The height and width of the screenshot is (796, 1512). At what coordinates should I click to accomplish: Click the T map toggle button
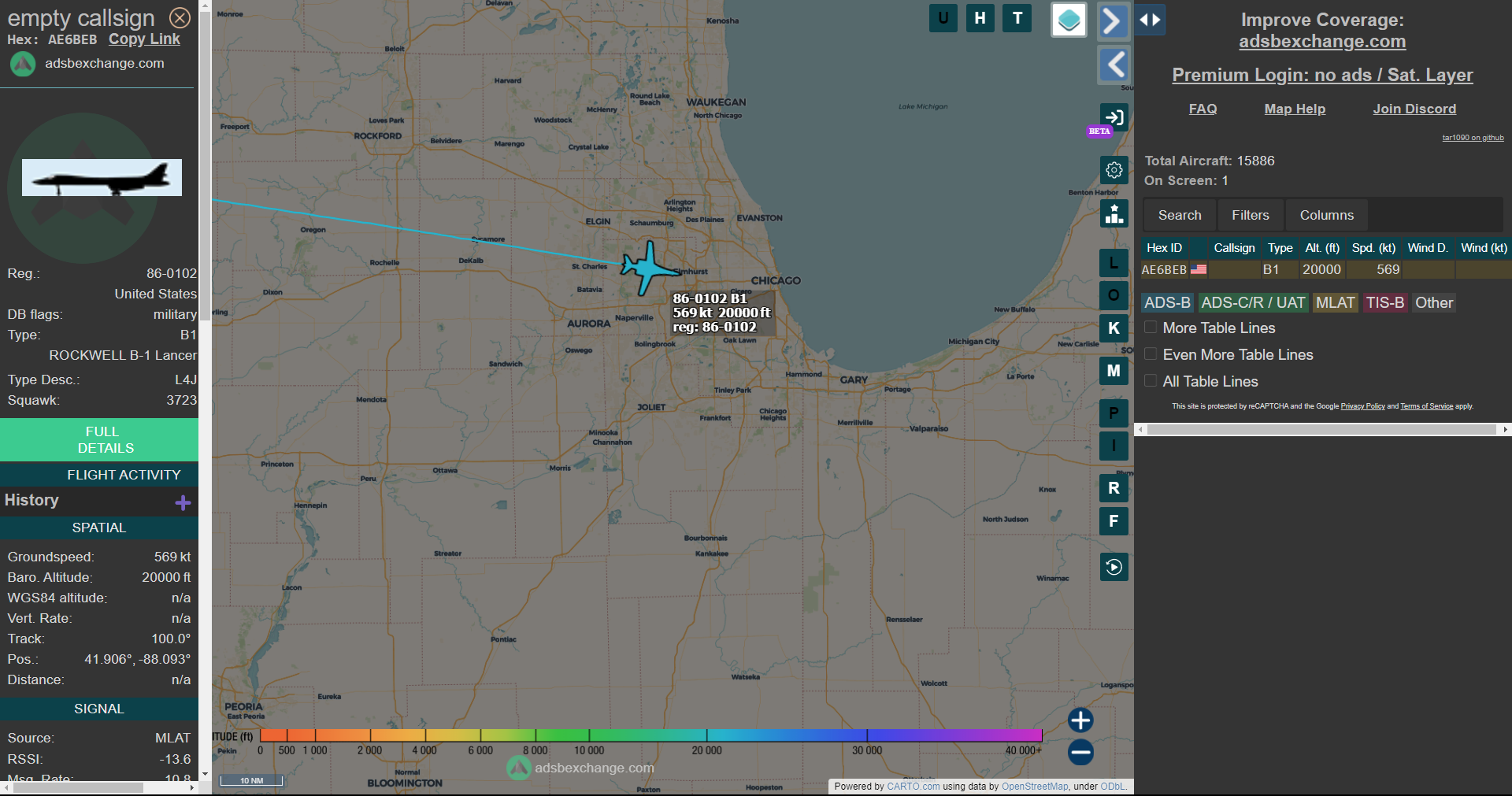(x=1017, y=18)
